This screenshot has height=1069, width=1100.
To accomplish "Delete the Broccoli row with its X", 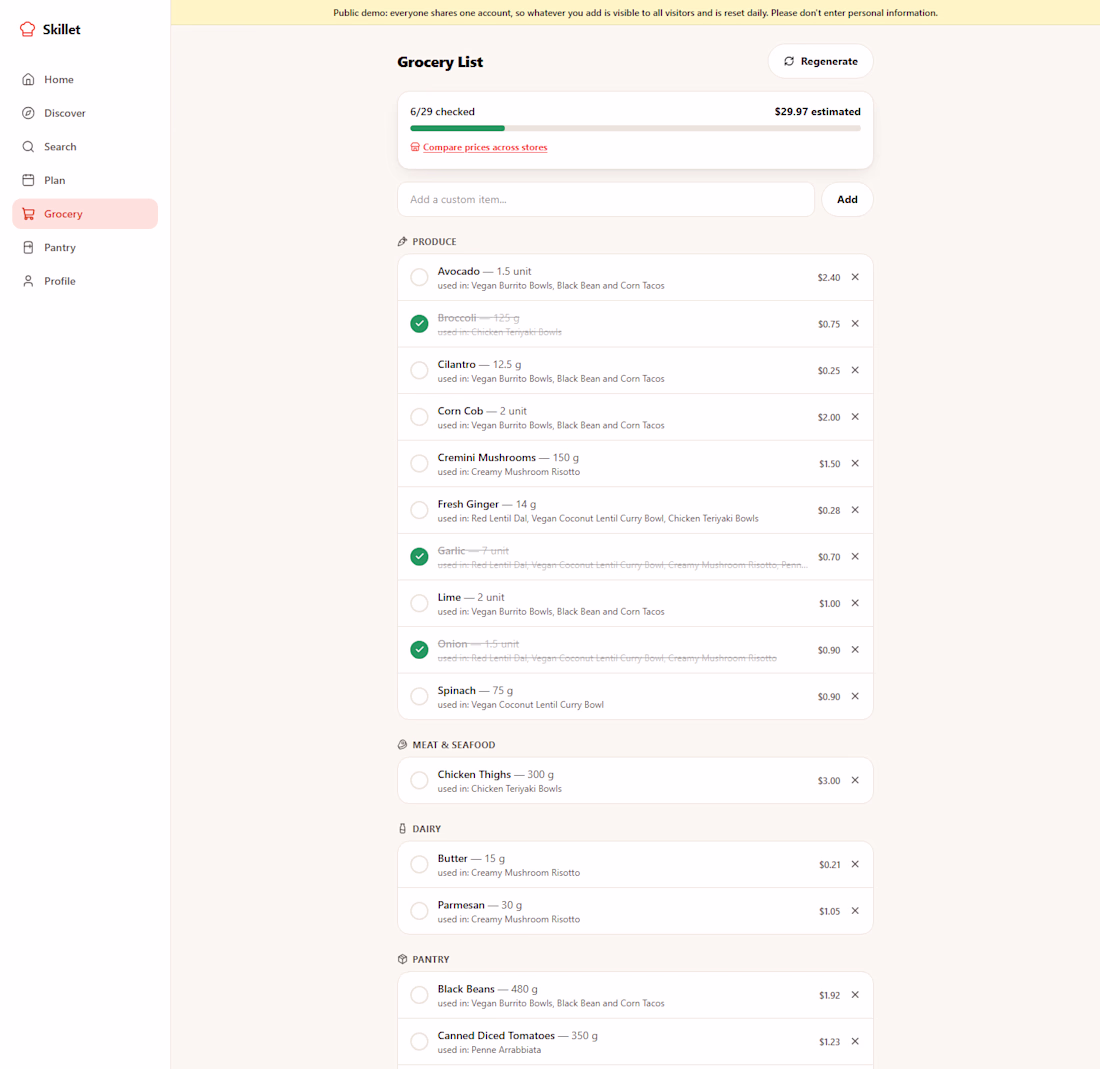I will 855,323.
